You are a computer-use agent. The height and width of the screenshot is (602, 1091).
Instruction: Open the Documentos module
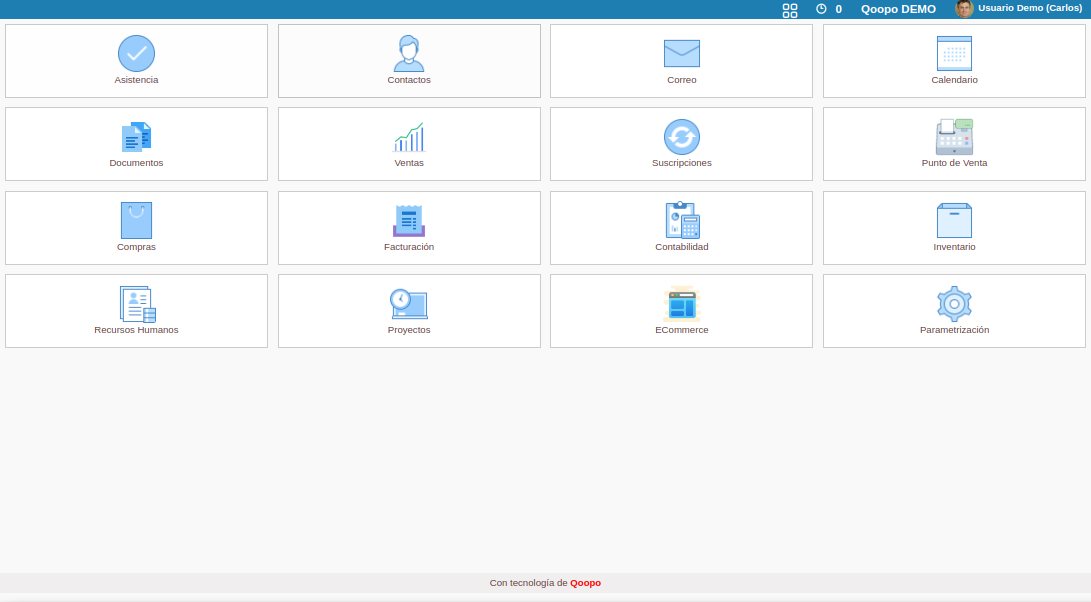click(136, 143)
